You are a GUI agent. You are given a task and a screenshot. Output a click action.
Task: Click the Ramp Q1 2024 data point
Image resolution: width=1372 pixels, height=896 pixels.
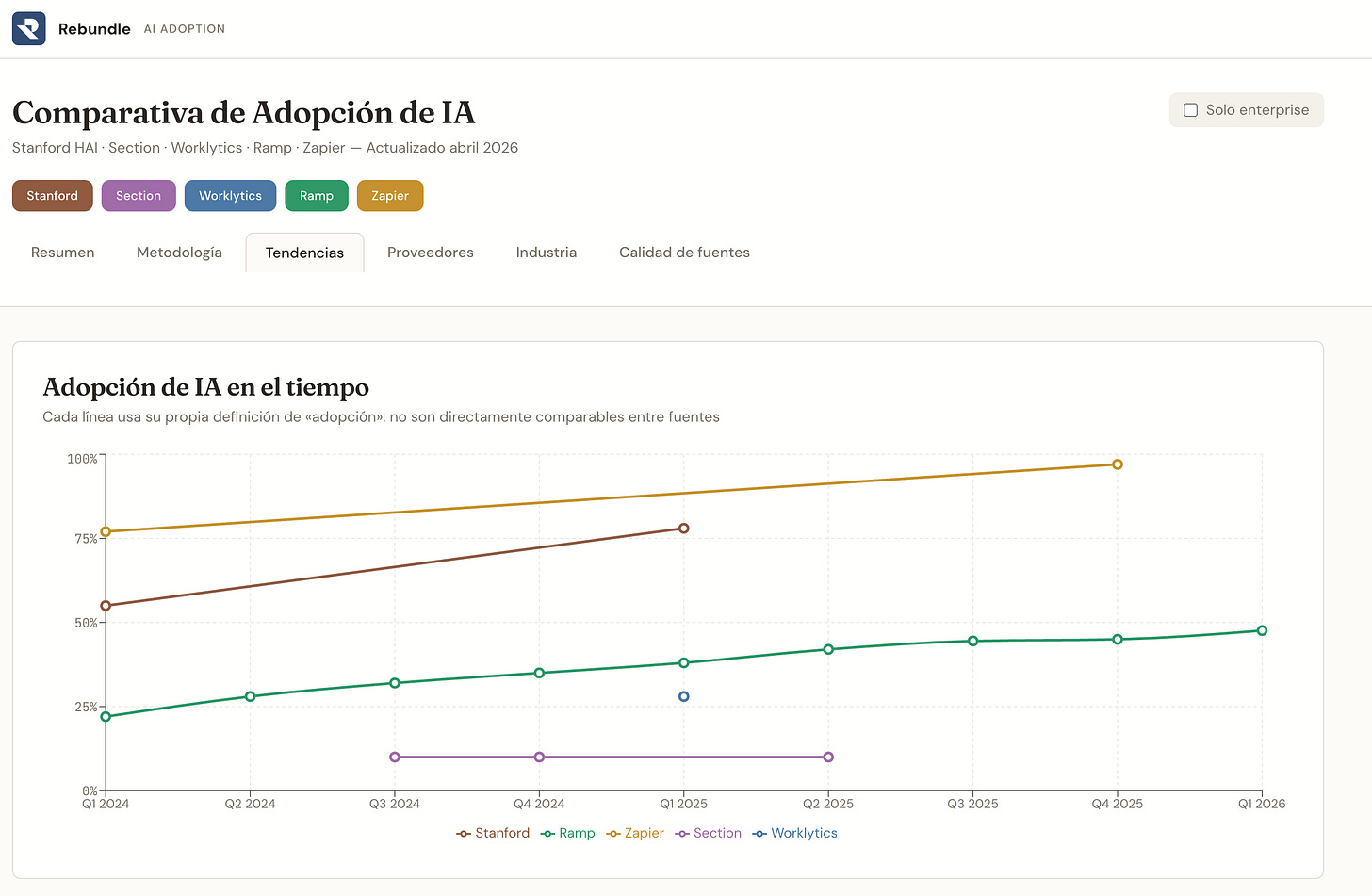[106, 717]
